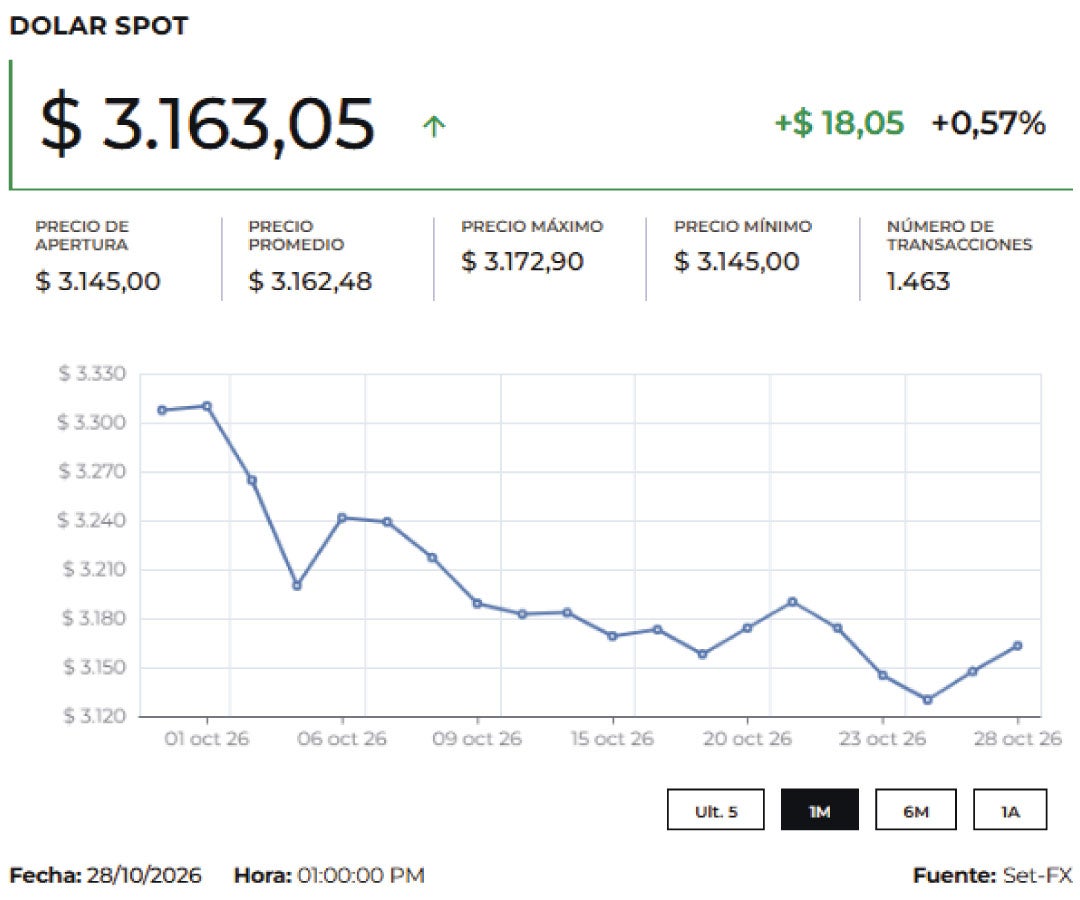Image resolution: width=1080 pixels, height=900 pixels.
Task: Select the 1M range button
Action: [820, 810]
